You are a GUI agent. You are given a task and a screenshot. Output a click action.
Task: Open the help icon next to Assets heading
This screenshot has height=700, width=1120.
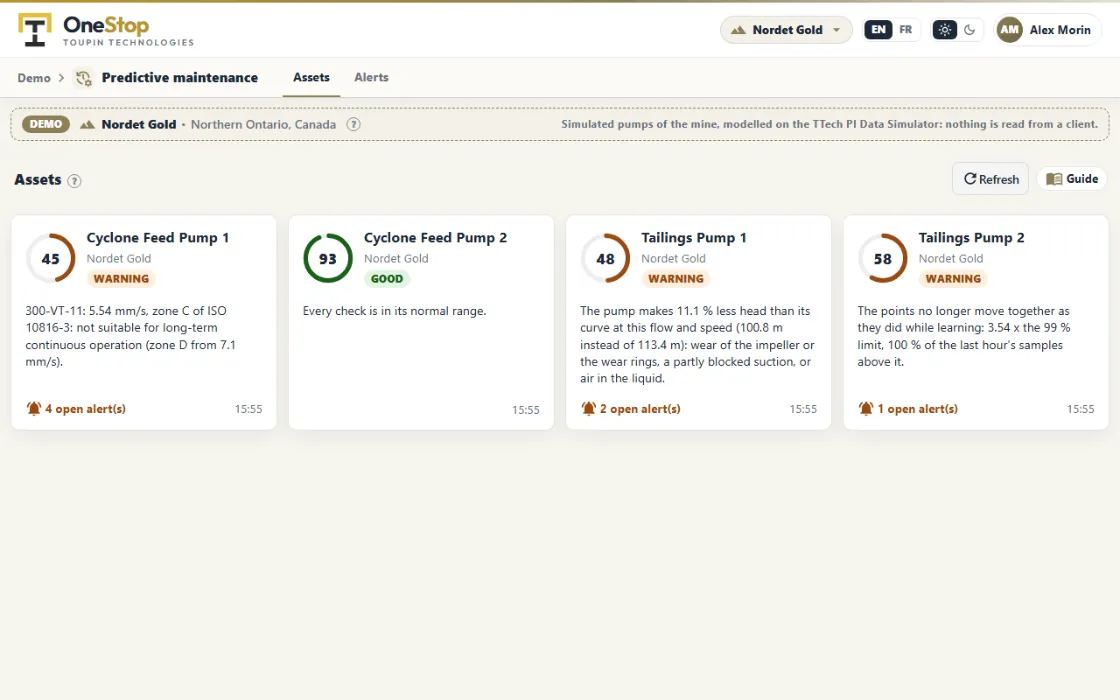pyautogui.click(x=74, y=181)
